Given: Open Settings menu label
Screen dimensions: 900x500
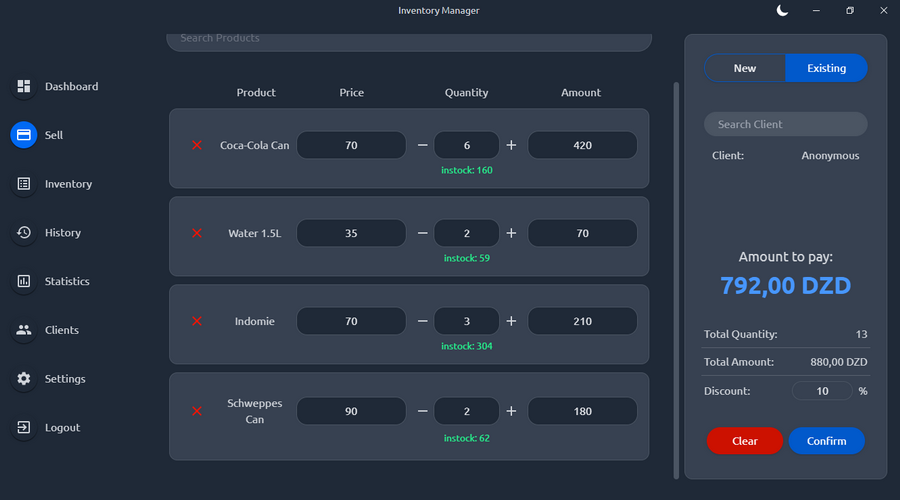Looking at the screenshot, I should (x=65, y=379).
